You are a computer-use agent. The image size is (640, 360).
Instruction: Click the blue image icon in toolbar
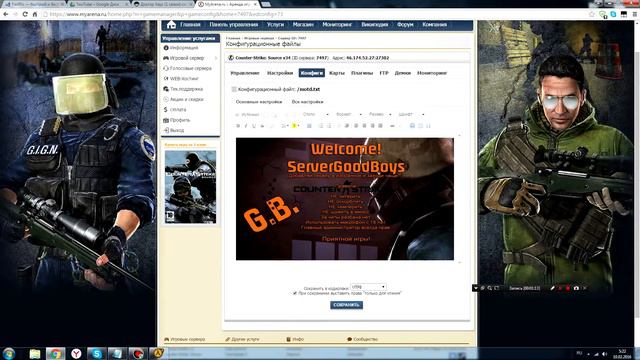point(412,126)
